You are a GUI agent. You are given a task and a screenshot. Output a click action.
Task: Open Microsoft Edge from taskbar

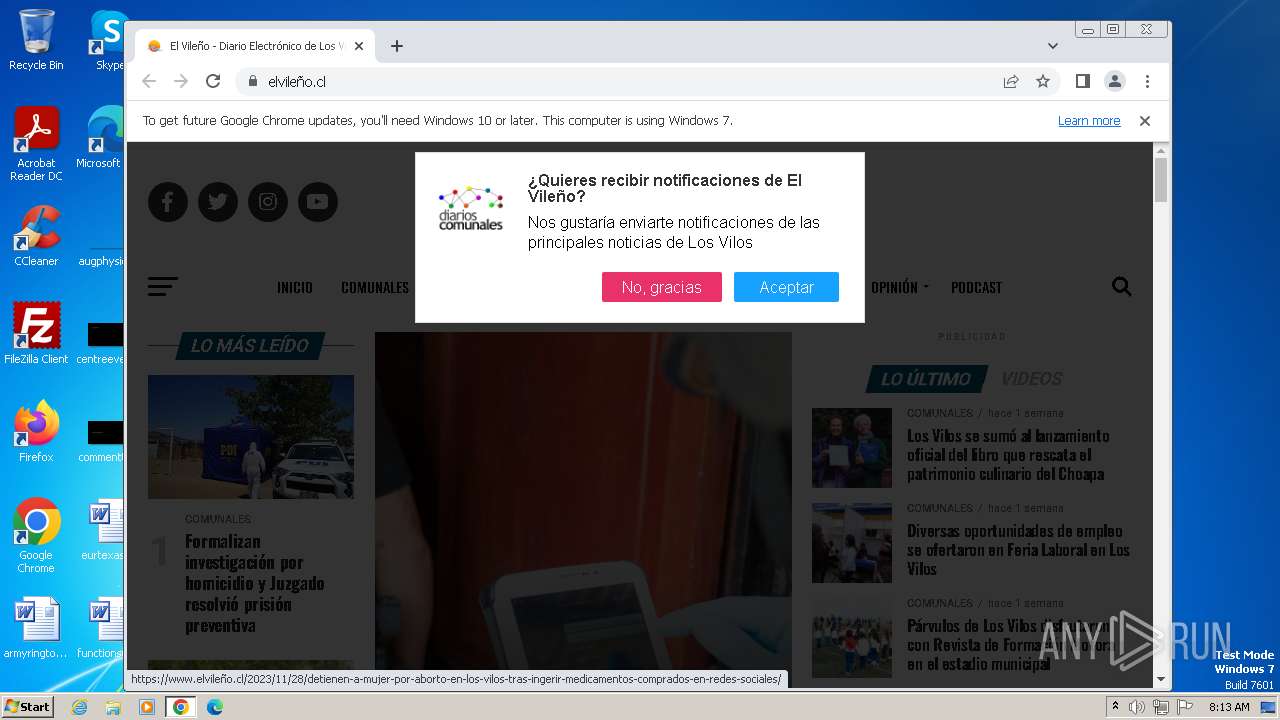click(x=214, y=707)
